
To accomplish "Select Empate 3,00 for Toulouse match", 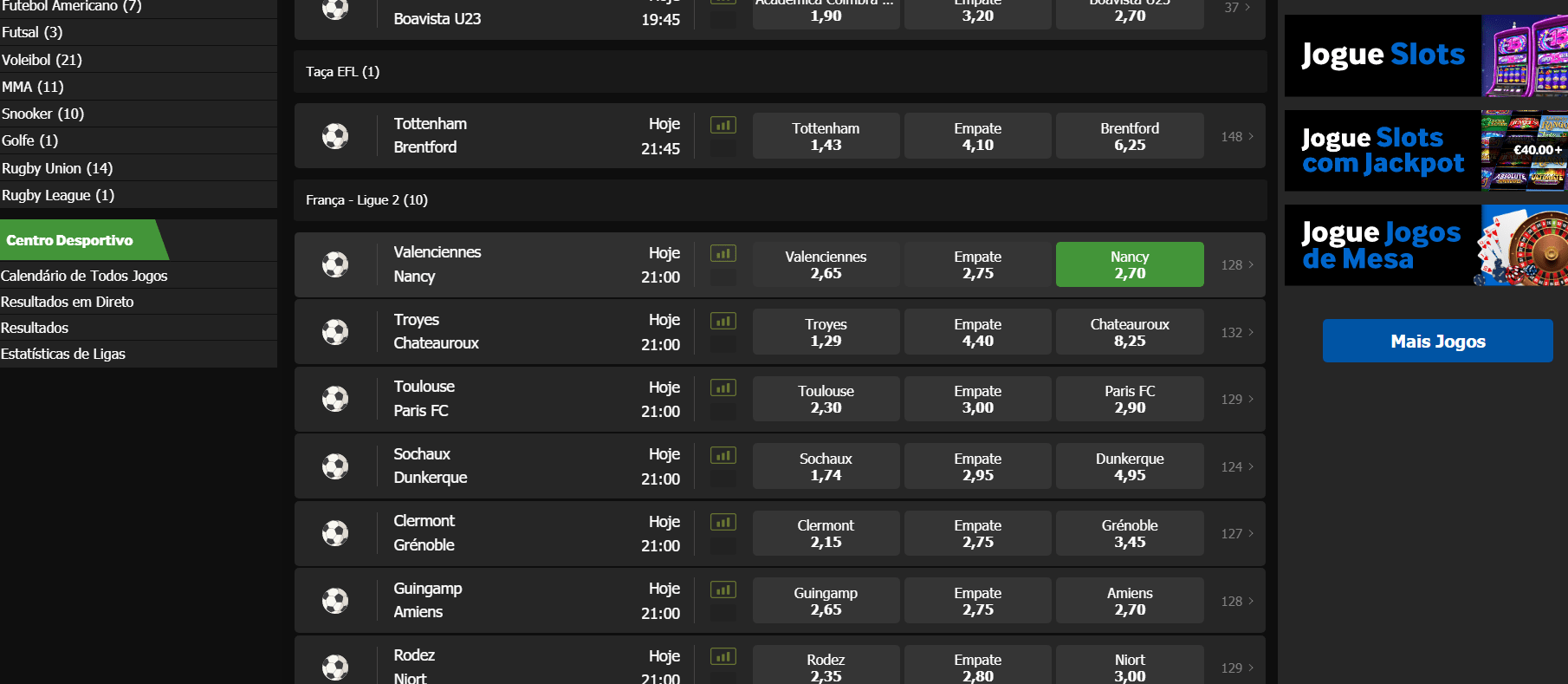I will (978, 399).
